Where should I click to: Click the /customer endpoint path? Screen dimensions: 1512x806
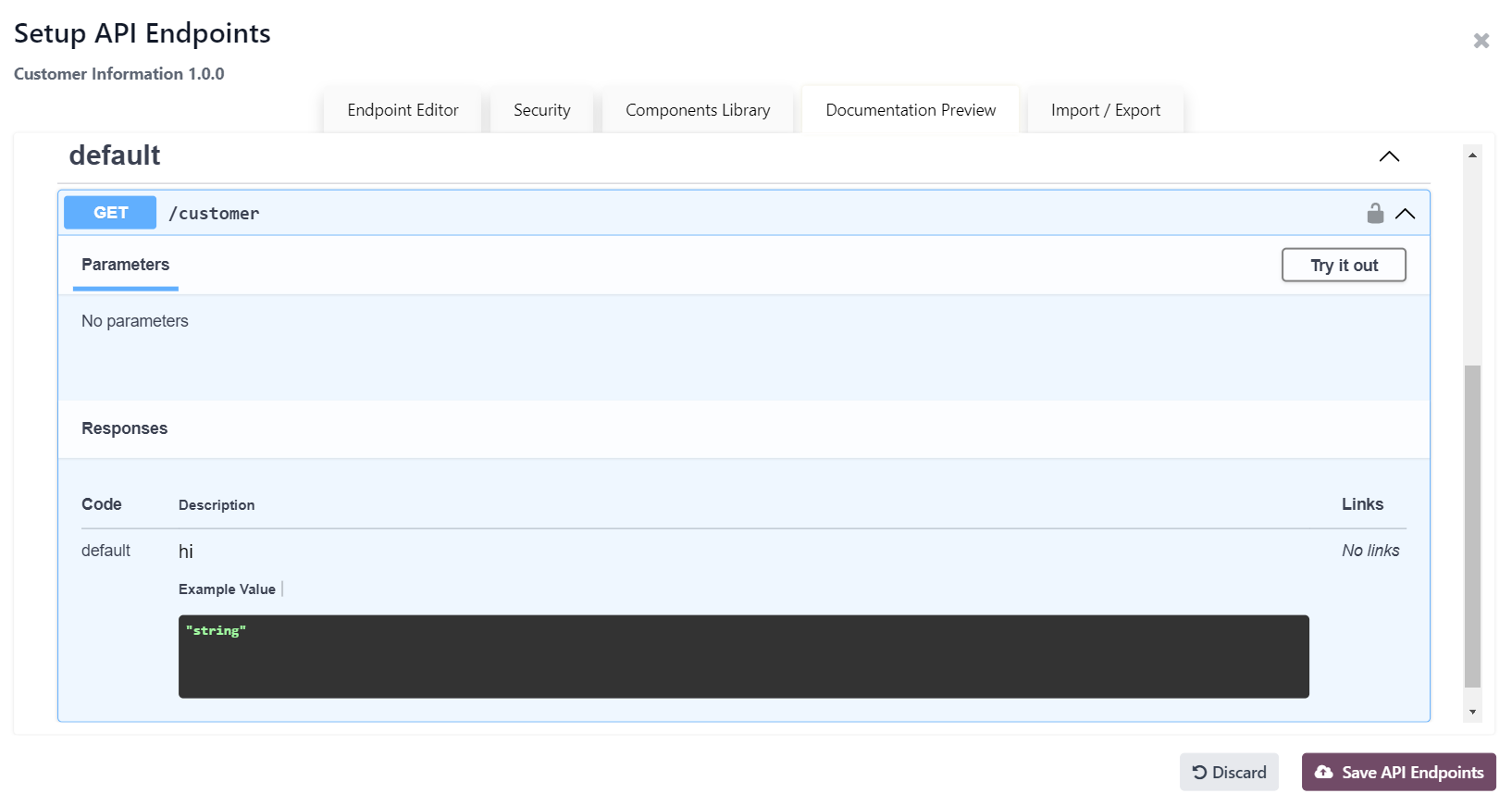214,214
